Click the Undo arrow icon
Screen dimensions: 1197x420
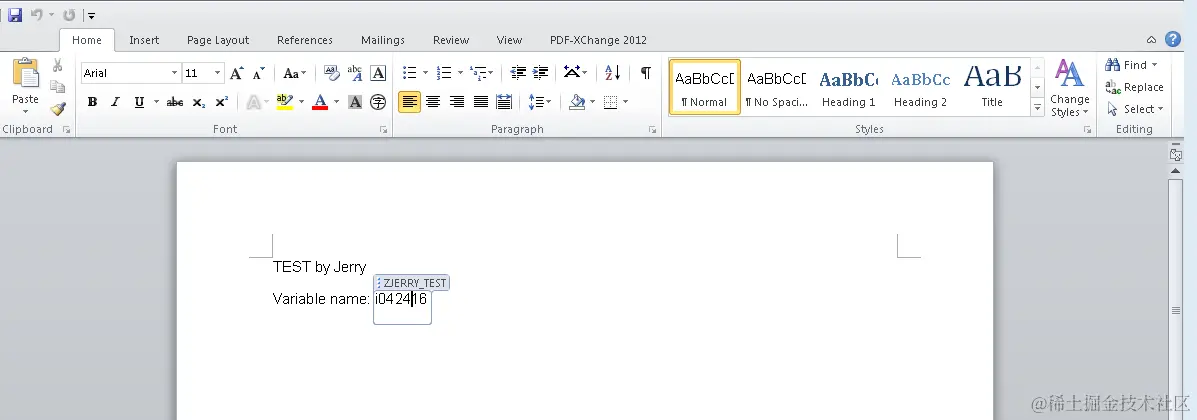pyautogui.click(x=37, y=15)
